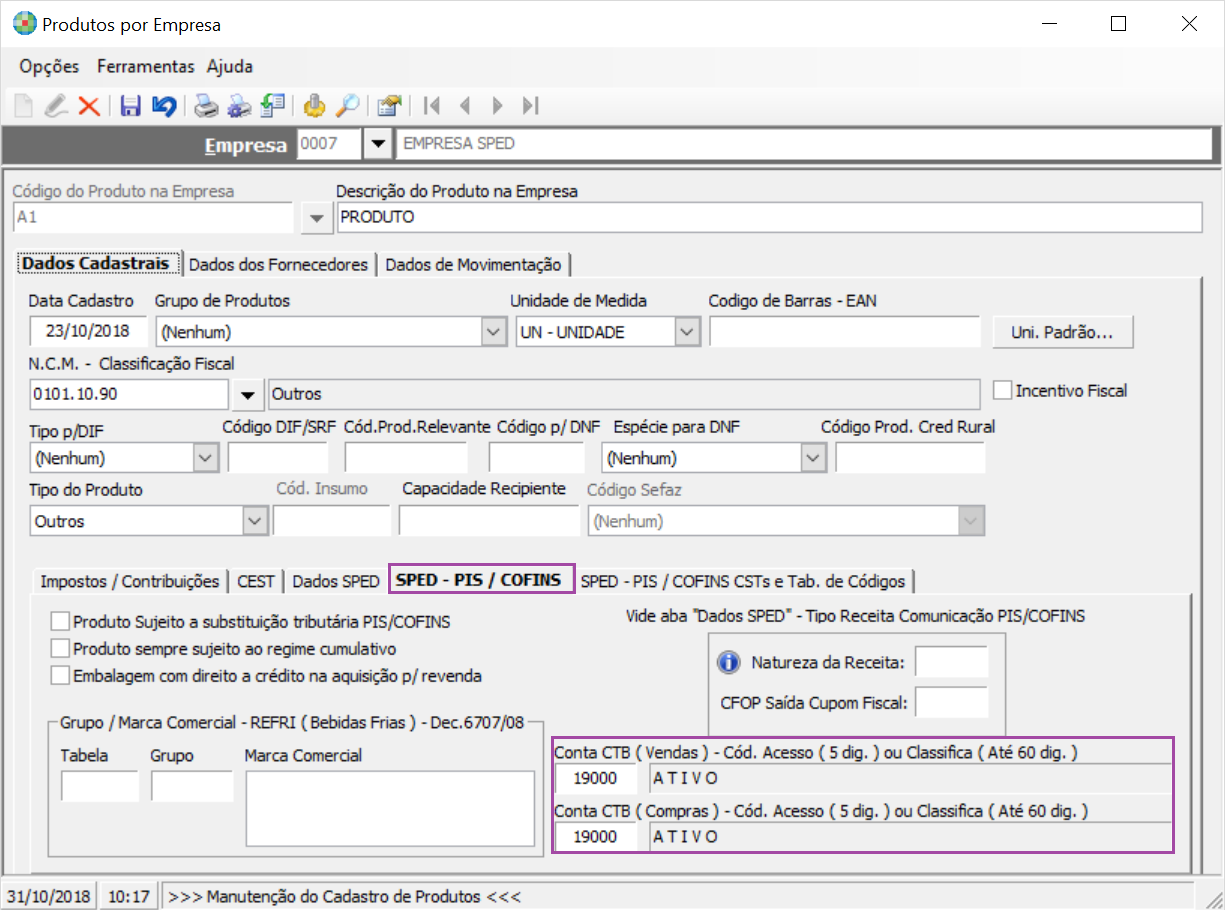Enable the Incentivo Fiscal checkbox
The height and width of the screenshot is (910, 1225).
point(1002,390)
